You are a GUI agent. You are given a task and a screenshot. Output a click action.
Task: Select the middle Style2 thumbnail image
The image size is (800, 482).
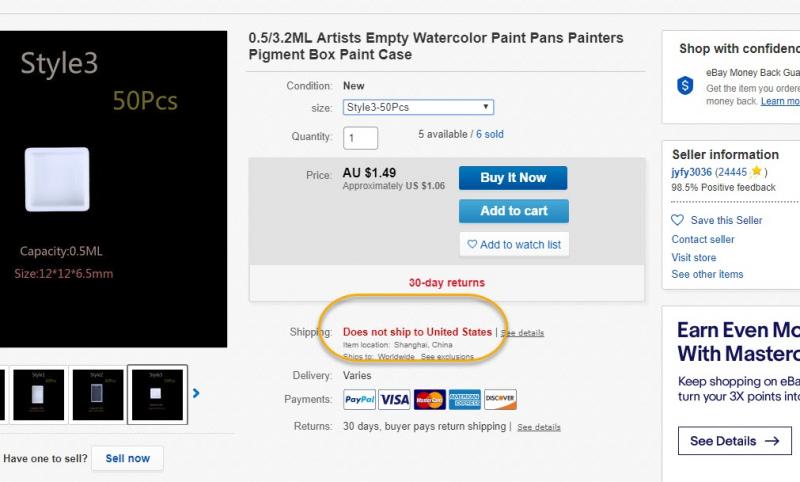(x=97, y=394)
